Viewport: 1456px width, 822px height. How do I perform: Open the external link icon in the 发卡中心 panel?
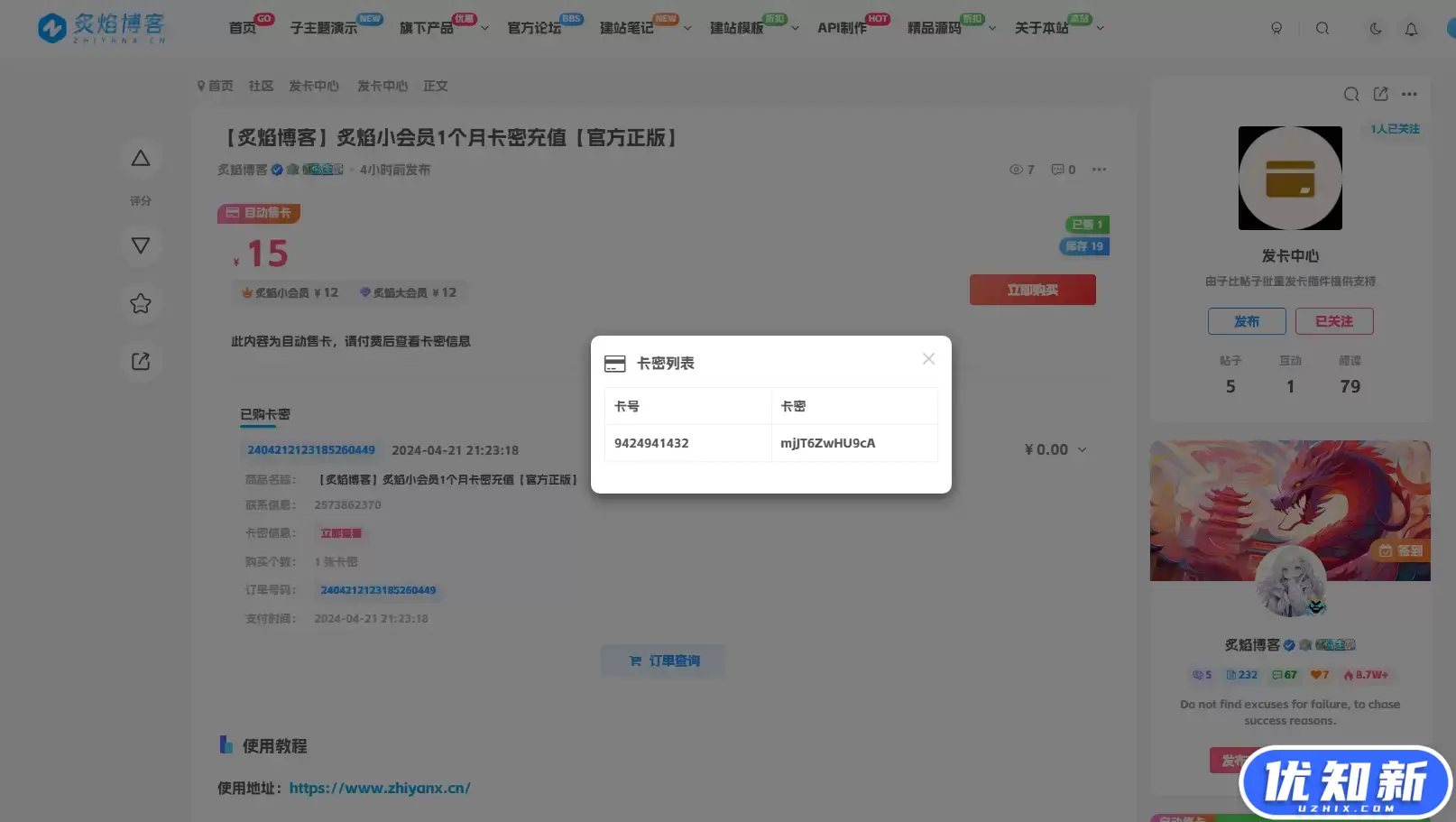[x=1380, y=94]
